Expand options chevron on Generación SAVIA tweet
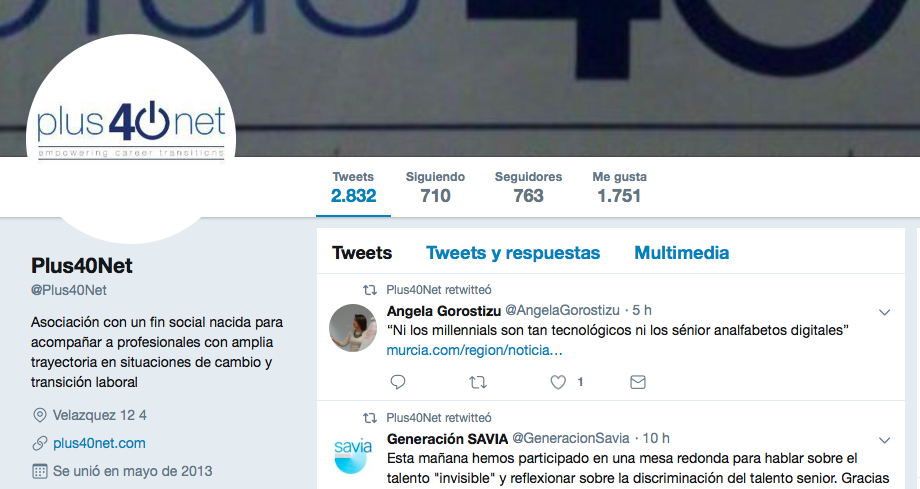 click(884, 440)
